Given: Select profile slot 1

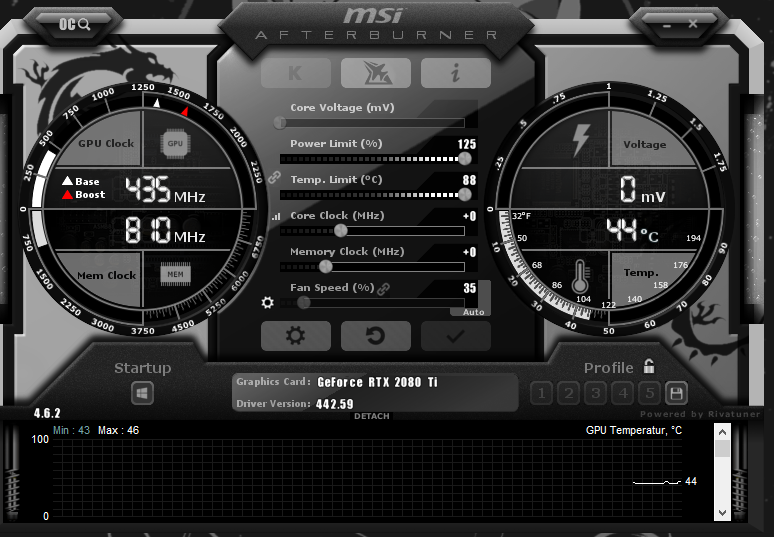Looking at the screenshot, I should pyautogui.click(x=542, y=393).
